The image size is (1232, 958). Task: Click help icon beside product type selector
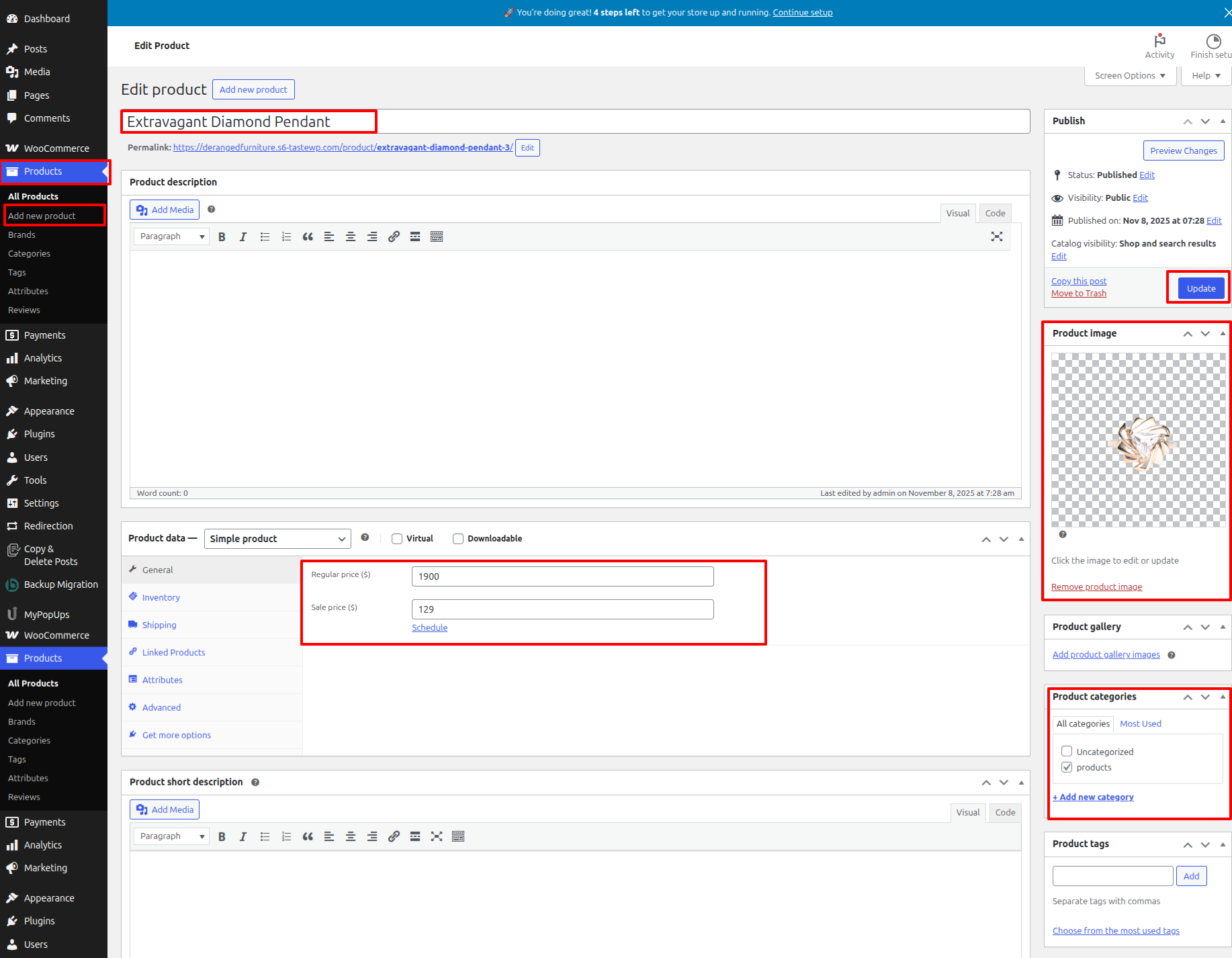click(365, 537)
